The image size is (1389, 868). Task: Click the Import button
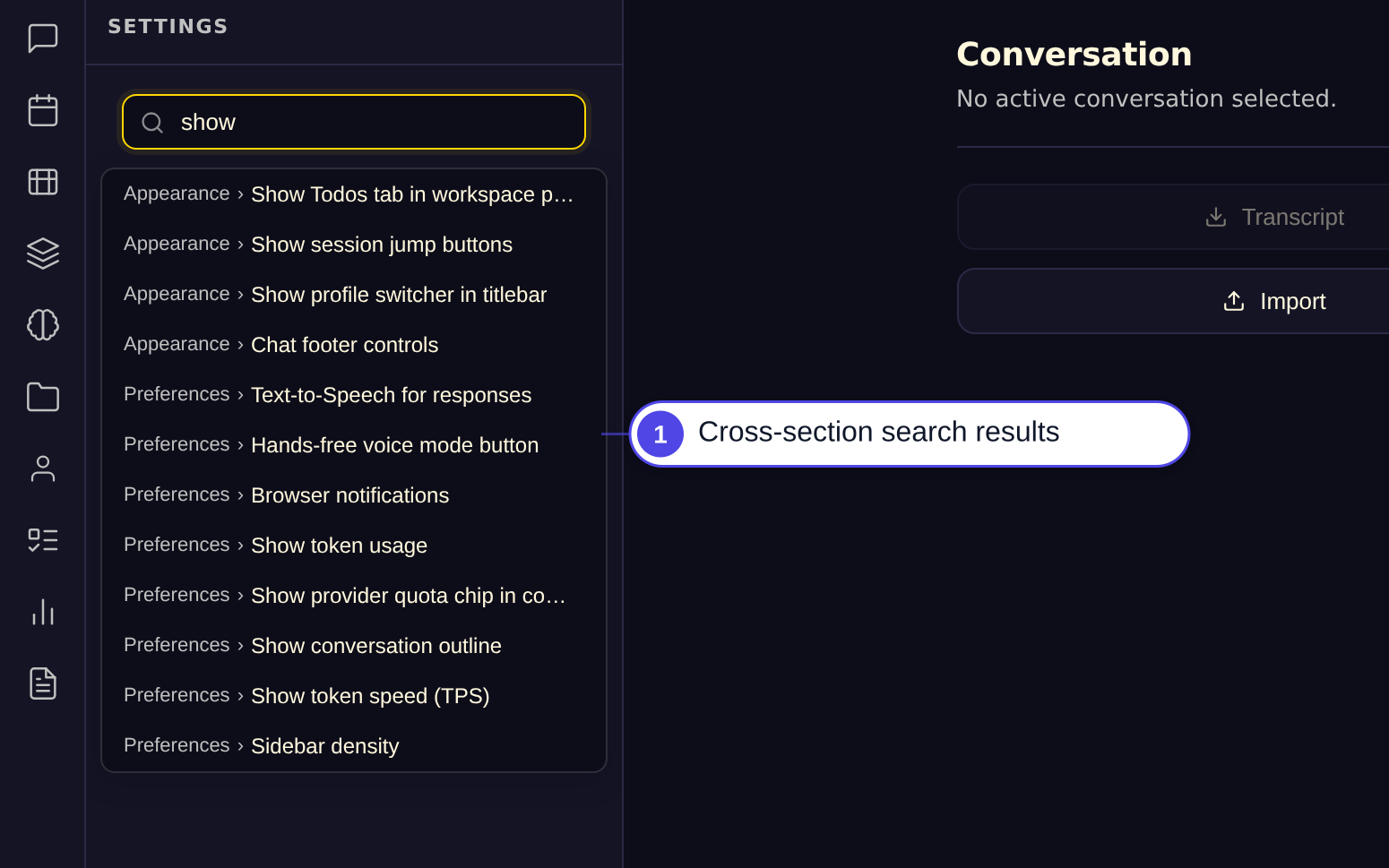pyautogui.click(x=1173, y=301)
